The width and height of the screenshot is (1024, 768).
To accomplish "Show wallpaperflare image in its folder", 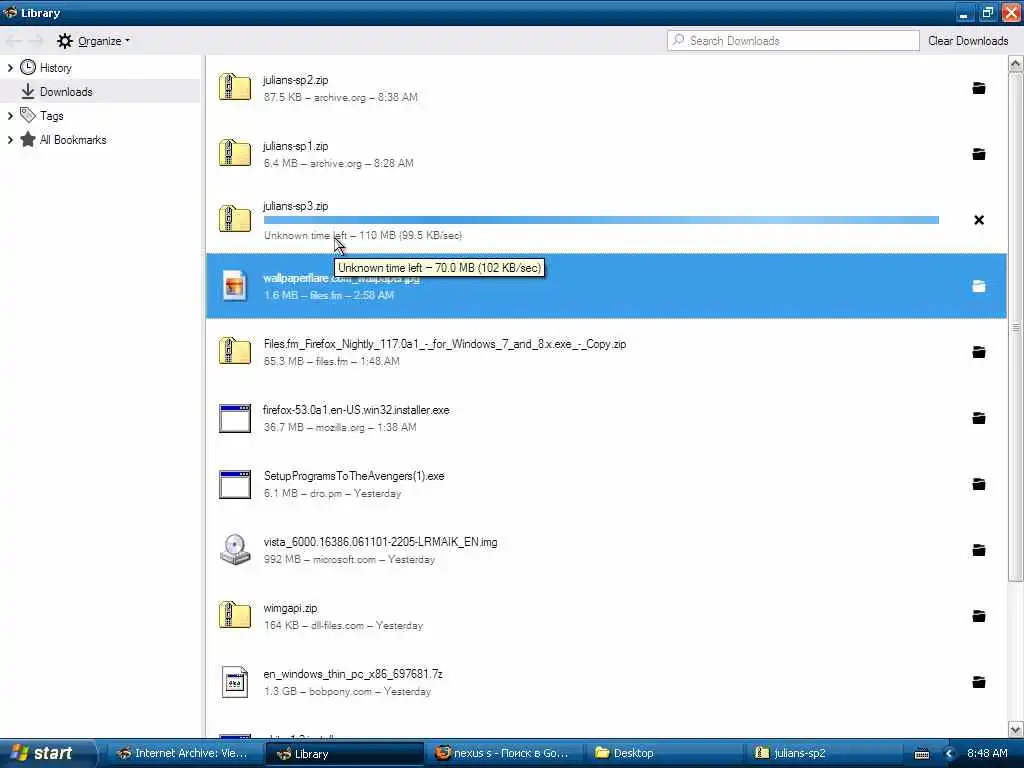I will click(x=978, y=286).
